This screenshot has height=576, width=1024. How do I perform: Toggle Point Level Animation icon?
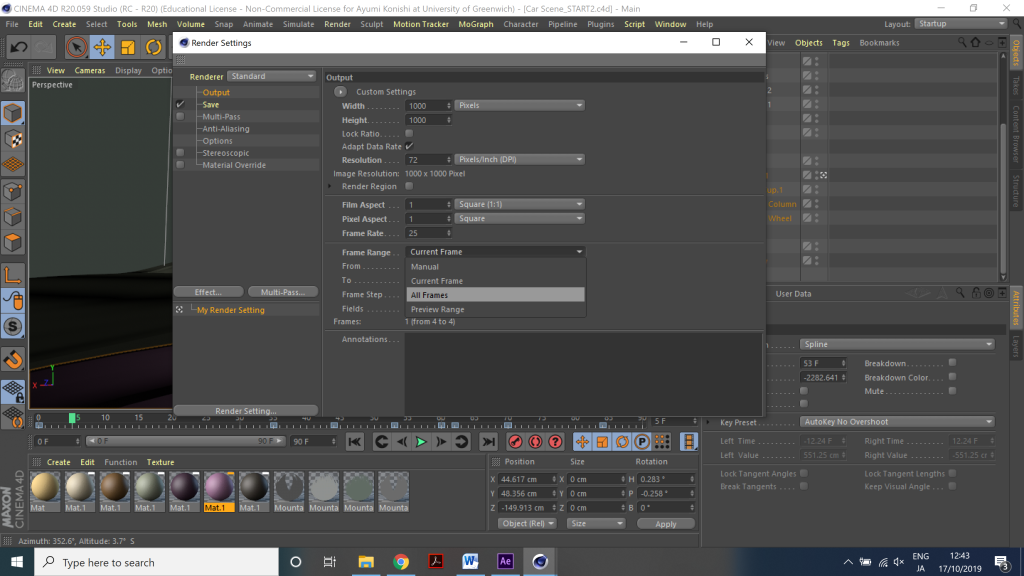tap(662, 442)
